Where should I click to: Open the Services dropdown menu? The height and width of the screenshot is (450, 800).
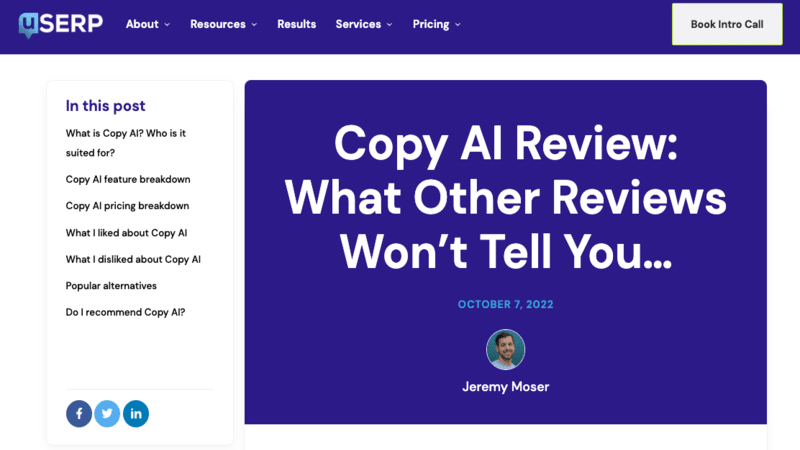[364, 24]
